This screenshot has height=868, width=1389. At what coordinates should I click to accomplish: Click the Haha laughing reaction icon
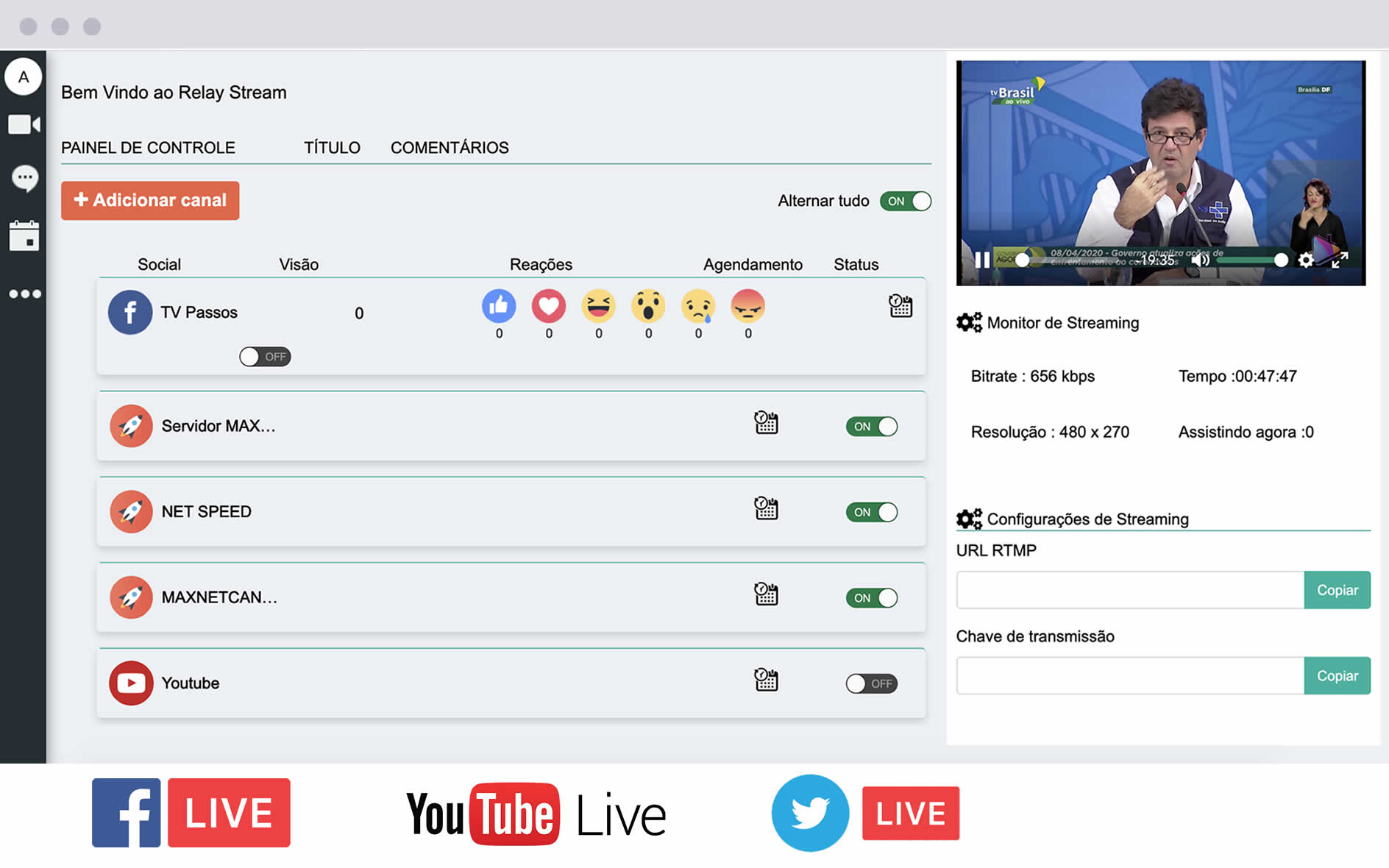pos(599,305)
